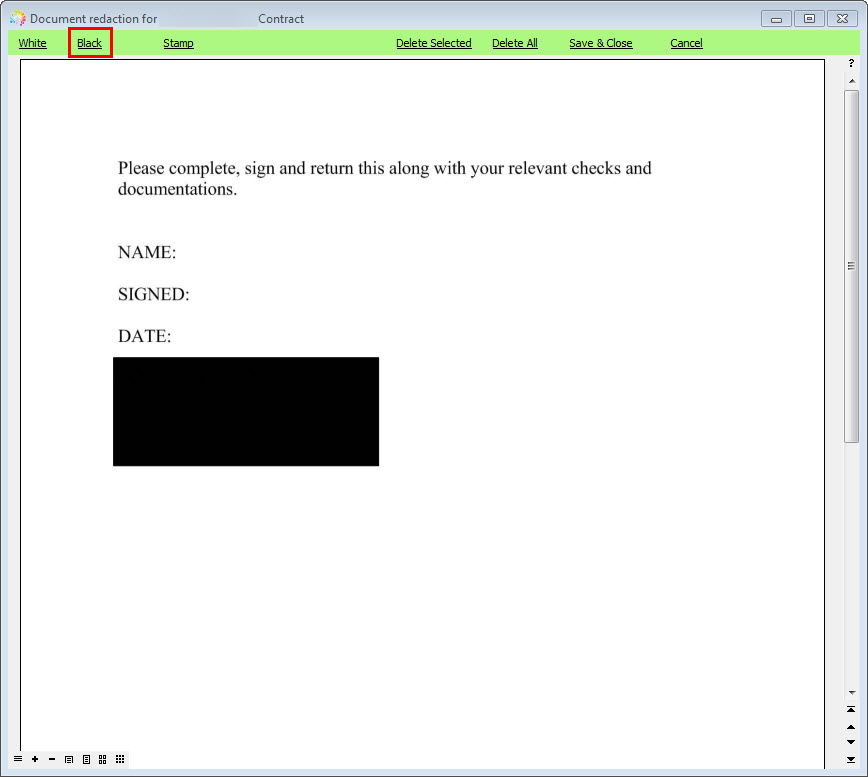
Task: Click Delete Selected
Action: coord(434,43)
